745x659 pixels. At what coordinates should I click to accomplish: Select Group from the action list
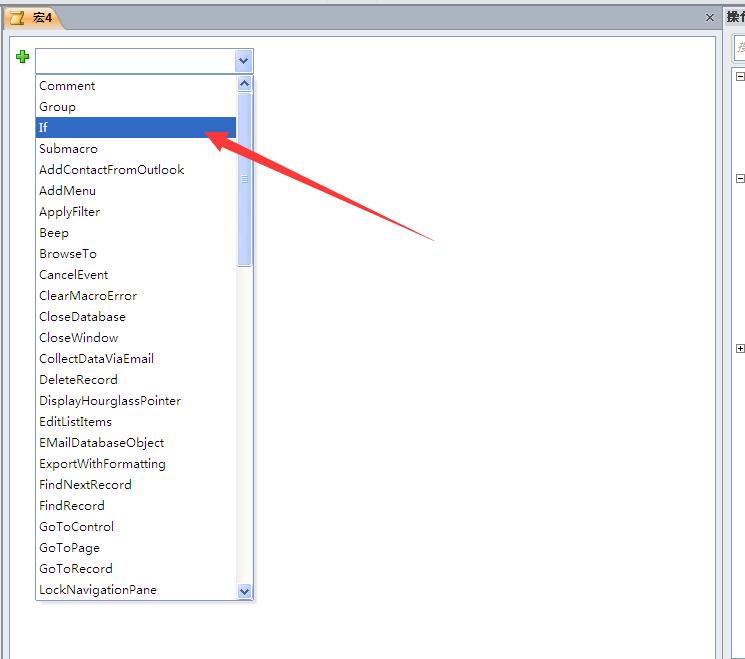[135, 107]
